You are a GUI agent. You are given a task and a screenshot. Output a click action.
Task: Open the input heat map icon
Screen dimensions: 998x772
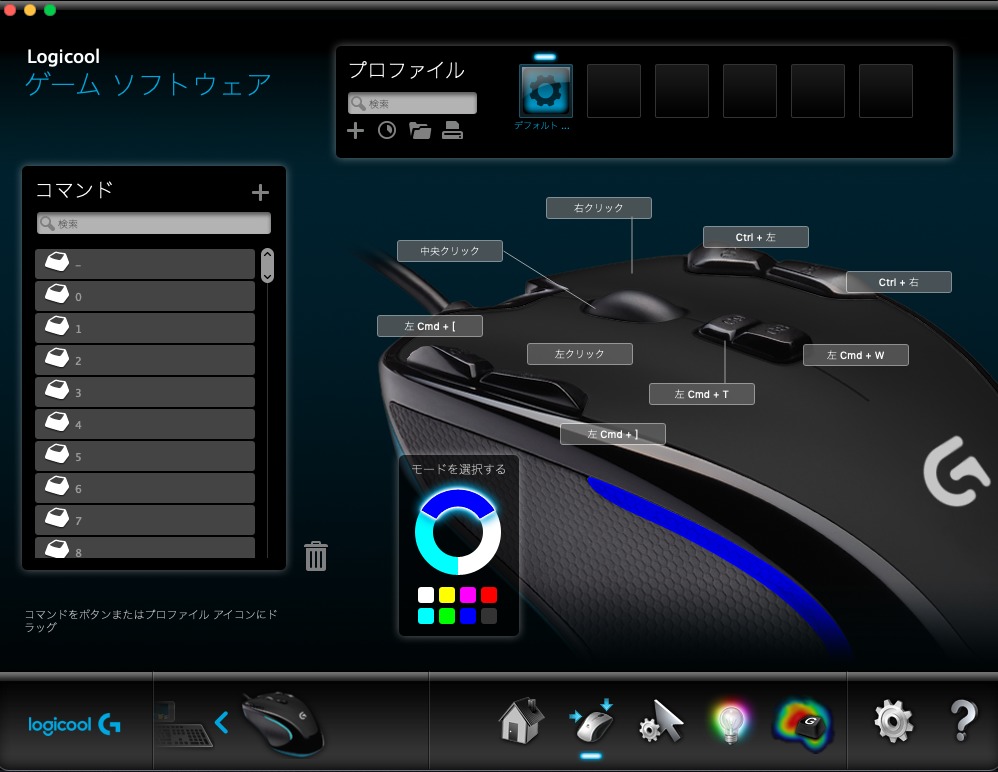click(x=803, y=724)
